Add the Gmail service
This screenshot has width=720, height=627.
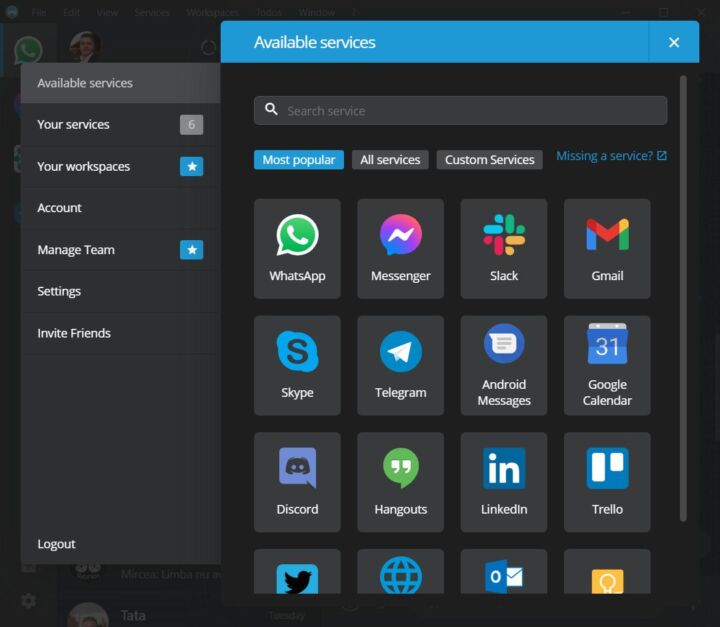[607, 249]
